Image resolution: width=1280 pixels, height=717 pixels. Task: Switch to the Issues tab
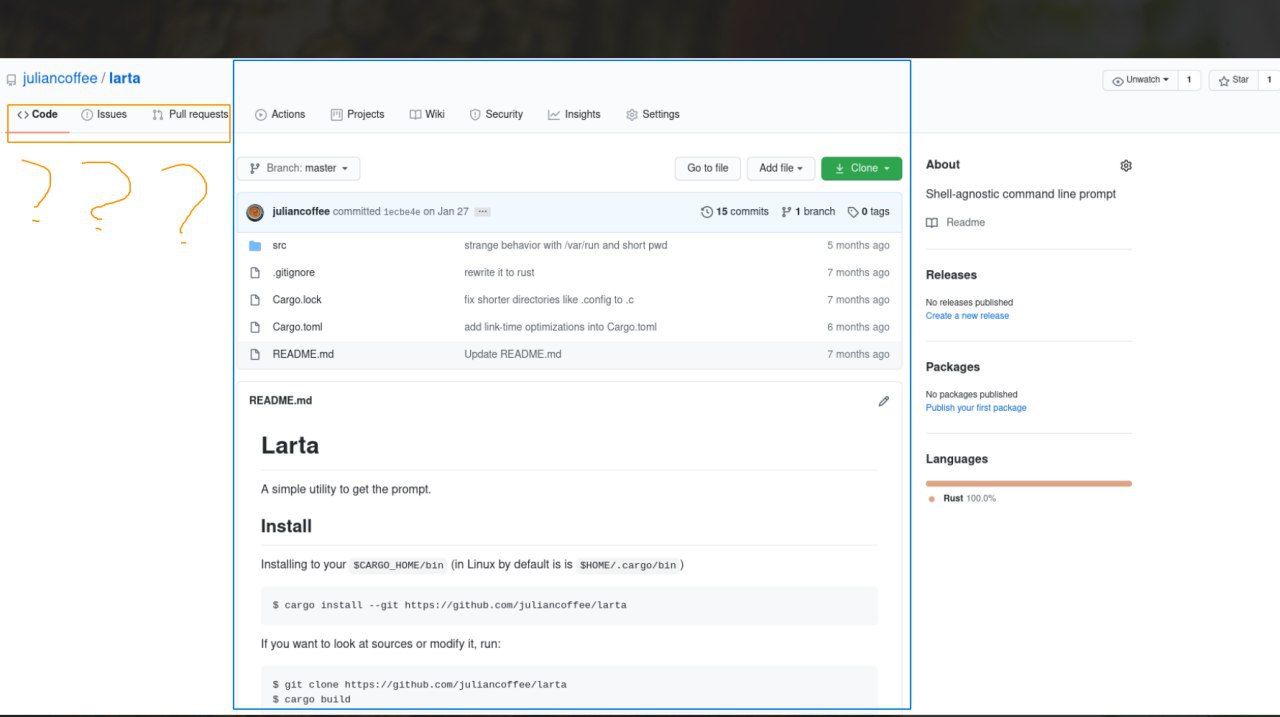[104, 114]
